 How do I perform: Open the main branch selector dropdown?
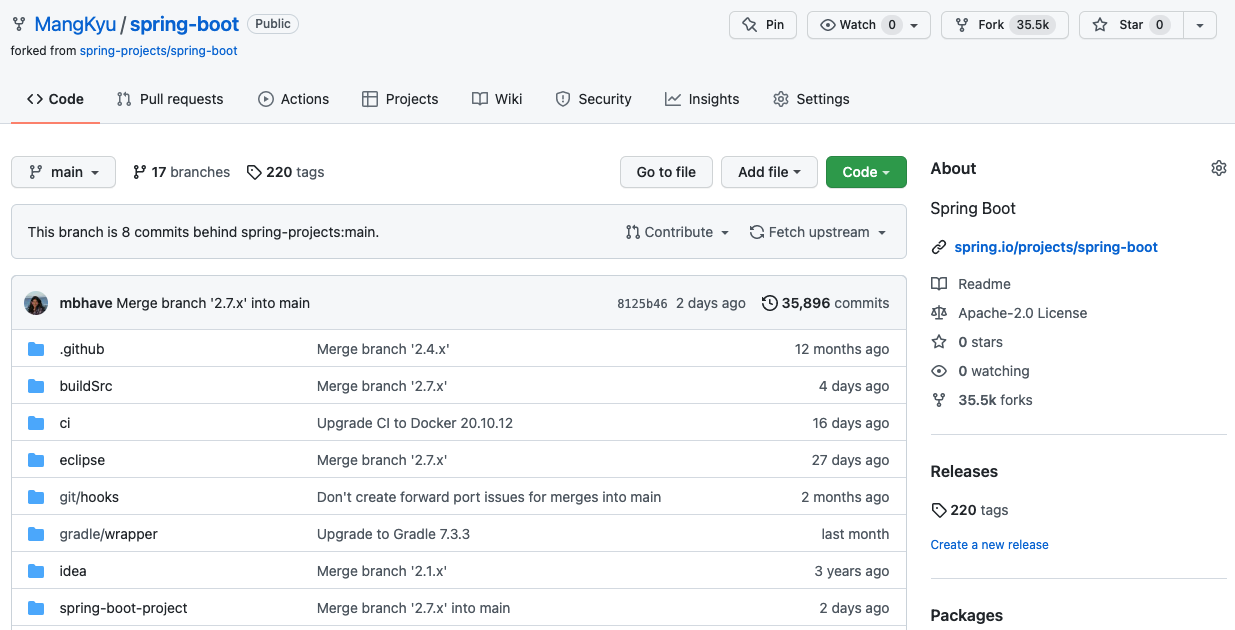pyautogui.click(x=63, y=172)
